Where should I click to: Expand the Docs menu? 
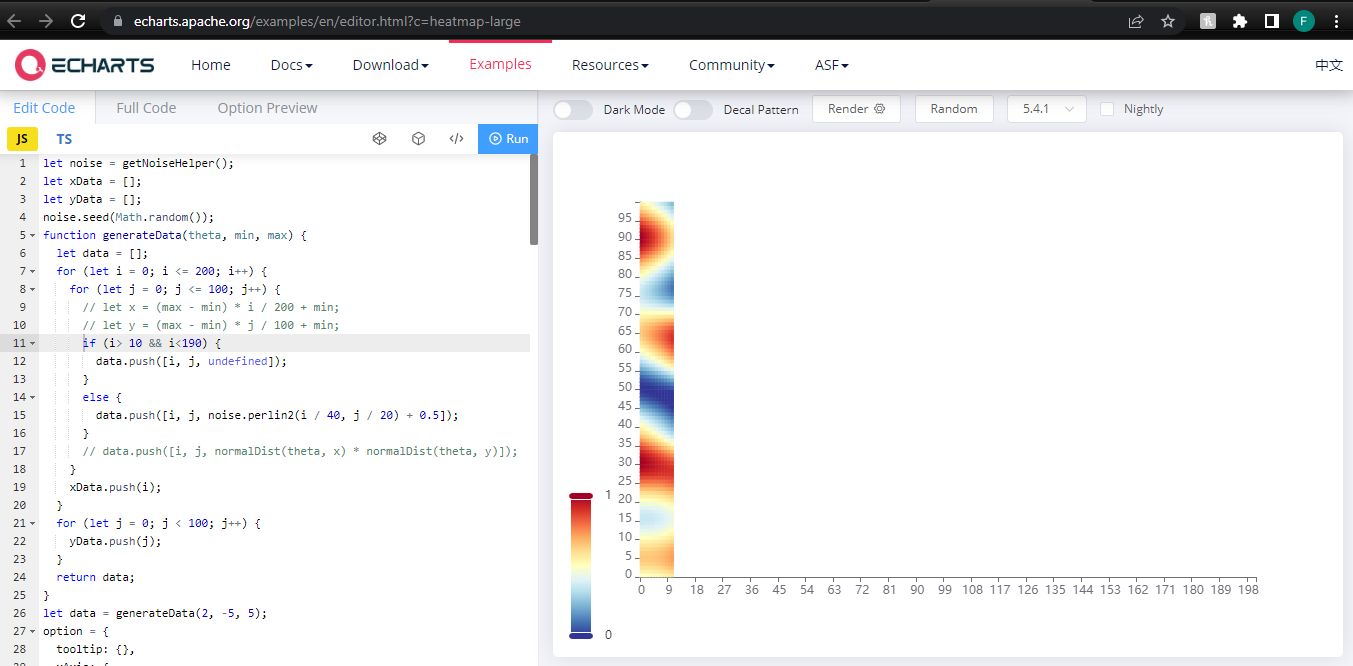coord(290,64)
